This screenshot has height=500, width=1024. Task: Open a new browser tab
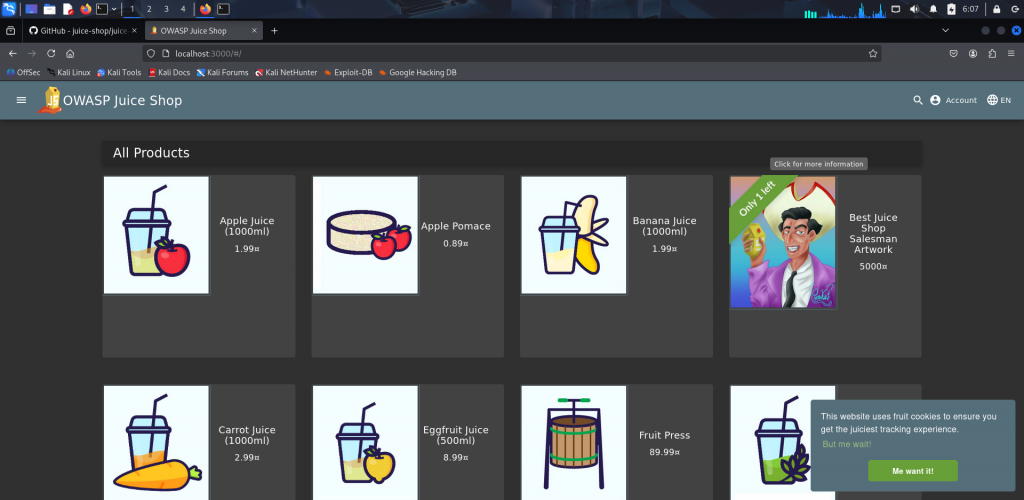point(274,31)
